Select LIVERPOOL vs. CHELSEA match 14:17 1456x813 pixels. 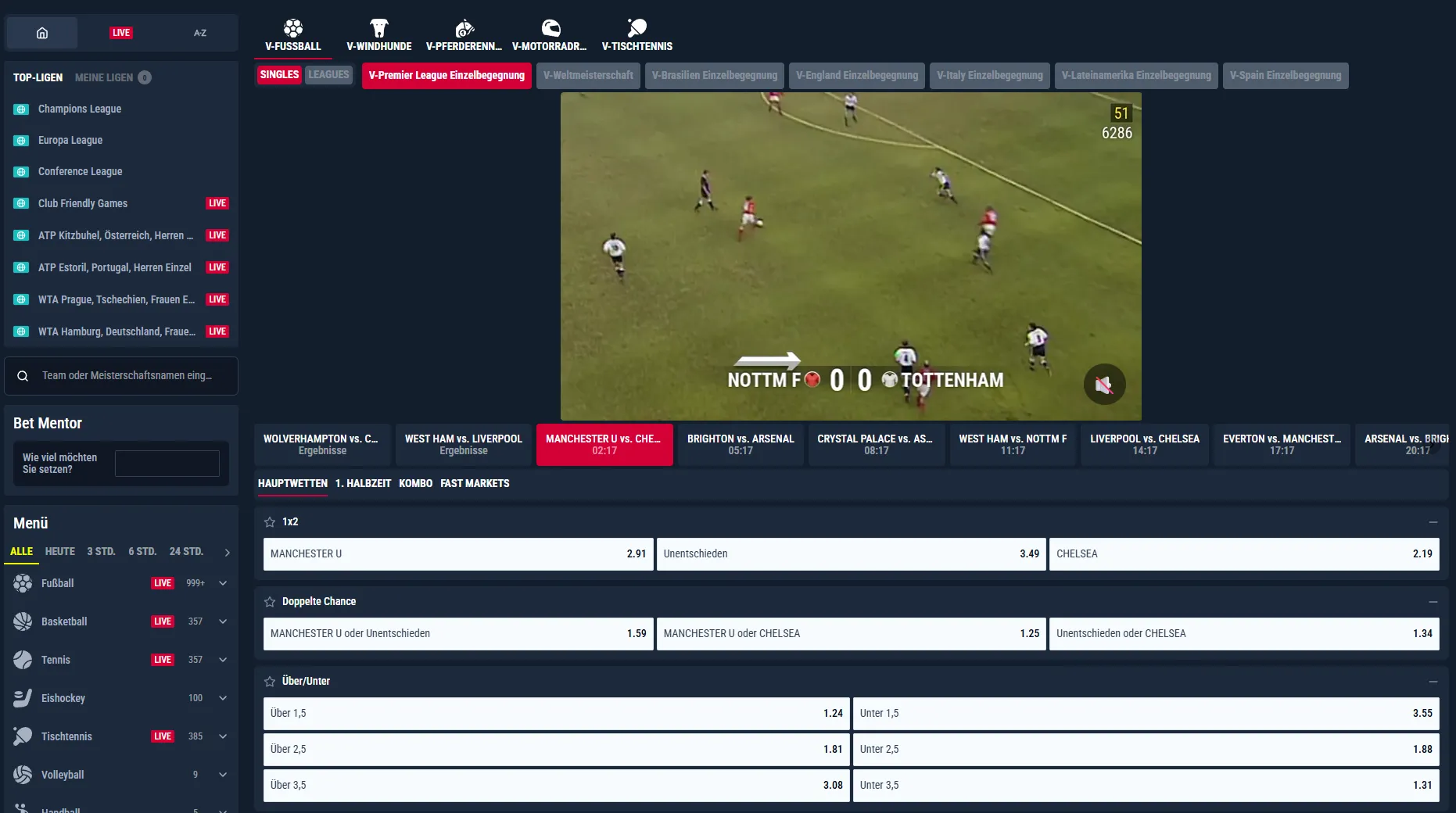(1145, 445)
